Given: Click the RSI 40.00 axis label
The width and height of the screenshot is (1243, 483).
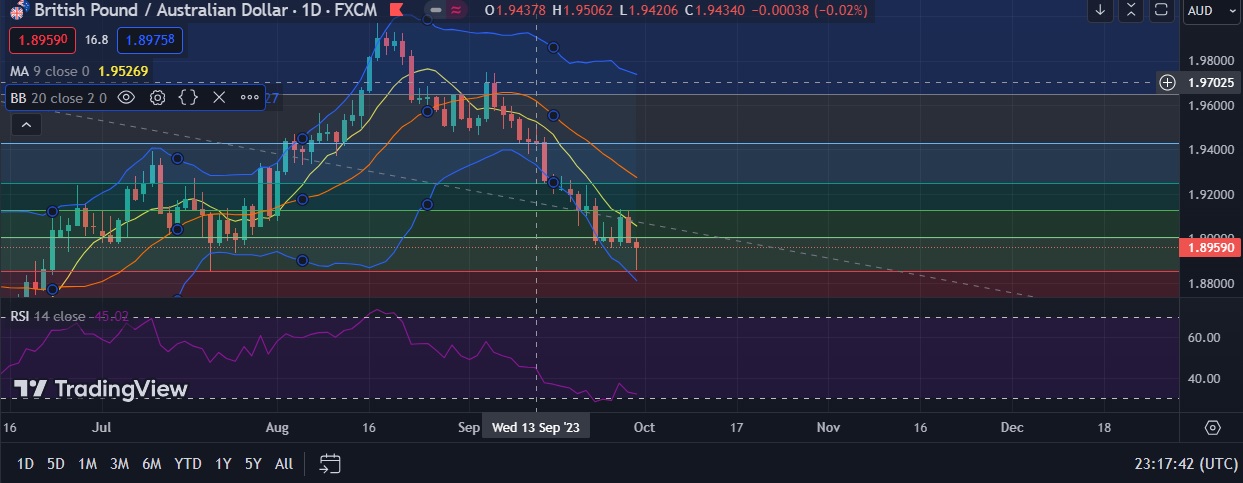Looking at the screenshot, I should point(1203,378).
